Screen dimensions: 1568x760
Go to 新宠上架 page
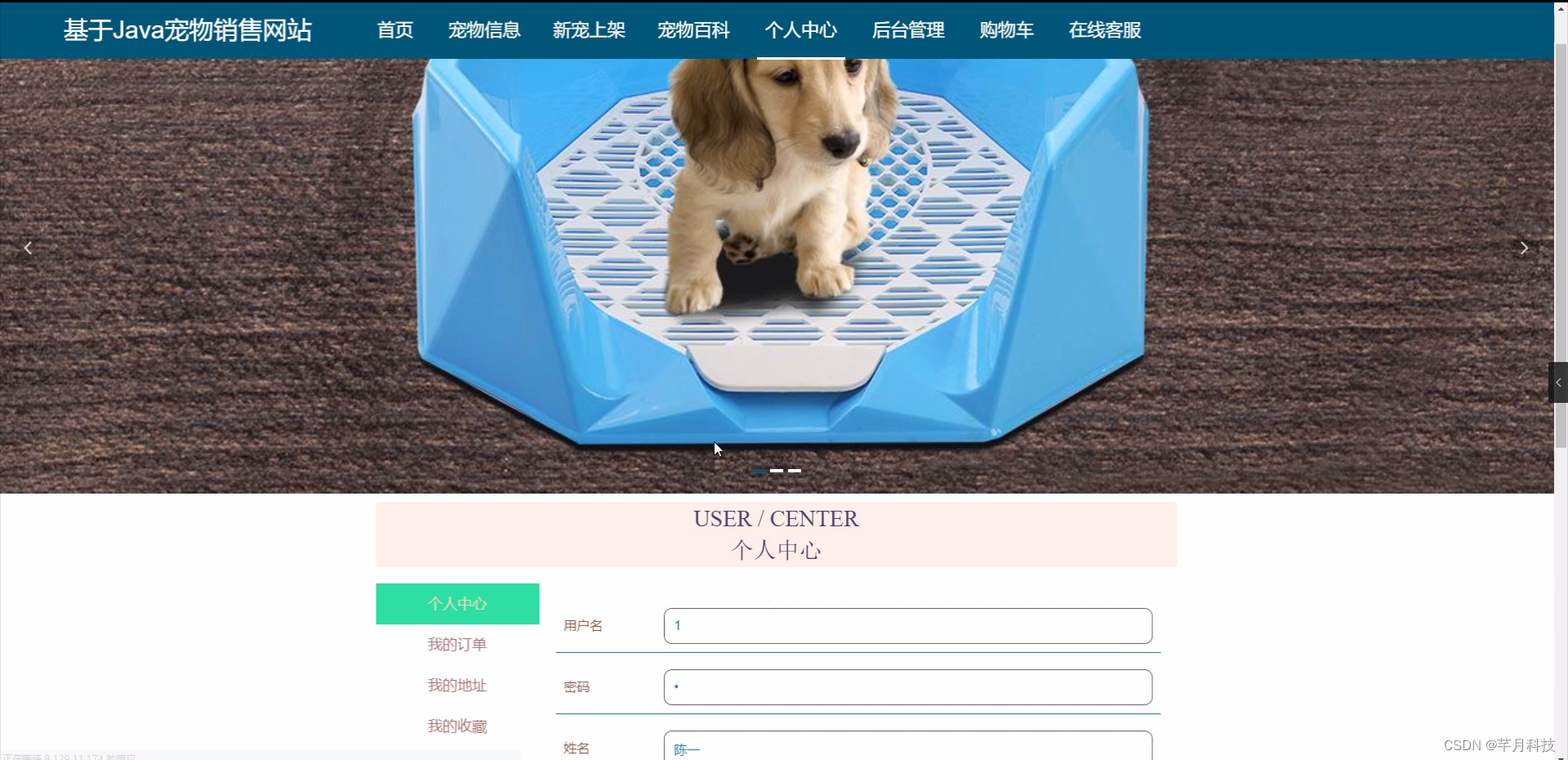(589, 30)
